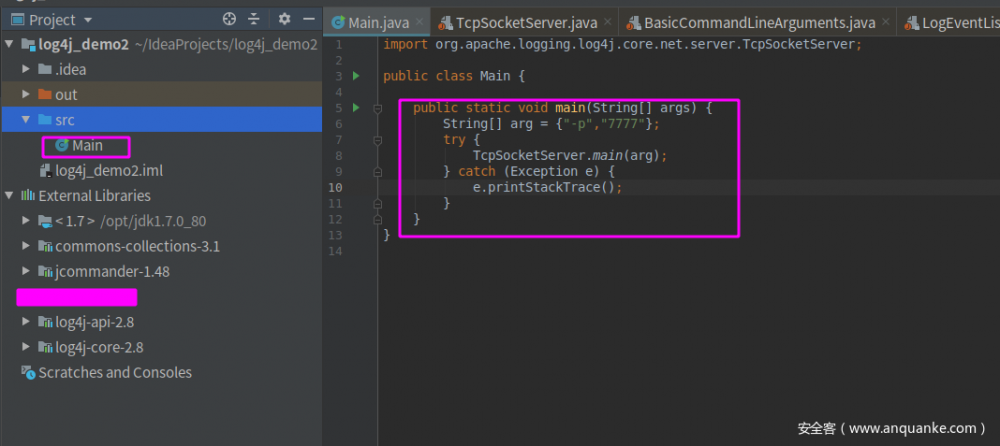The image size is (1000, 446).
Task: Click Main class icon in tree
Action: pos(62,145)
